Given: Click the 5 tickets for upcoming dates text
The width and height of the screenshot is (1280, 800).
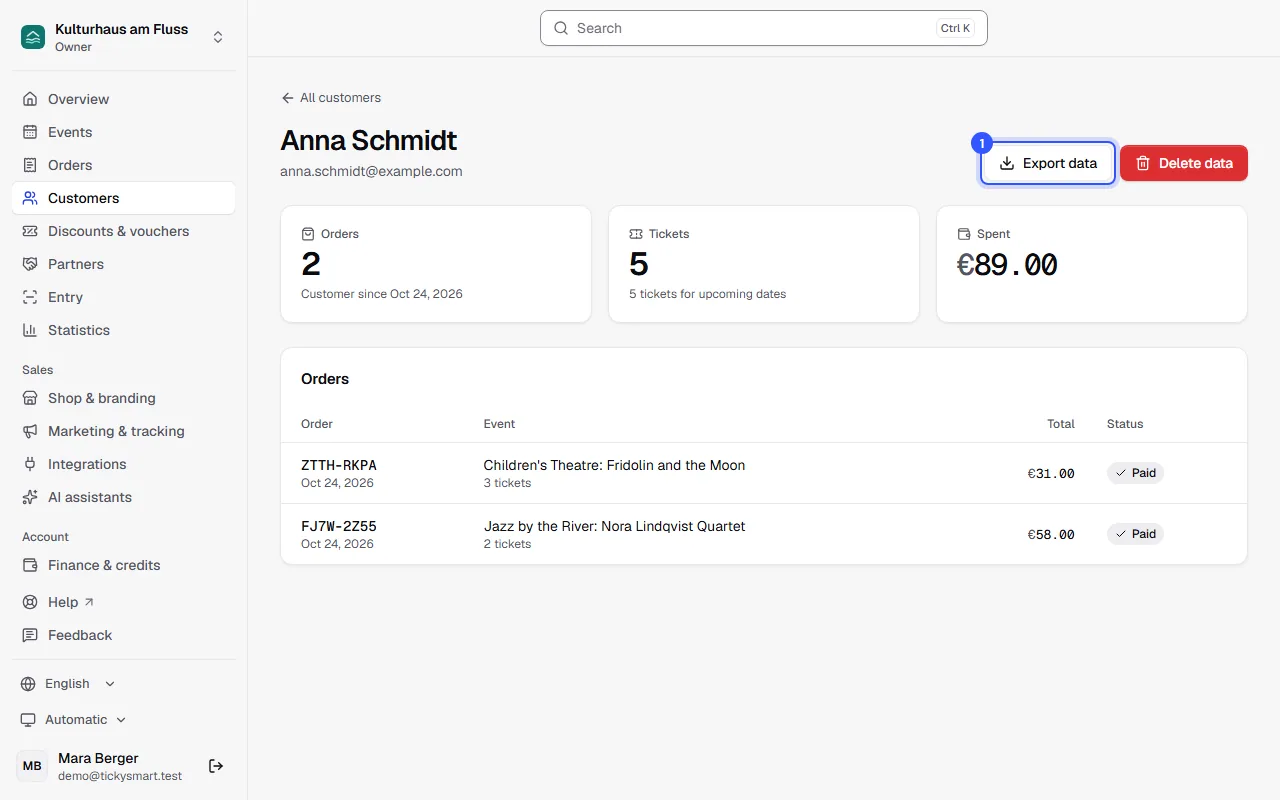Looking at the screenshot, I should 708,294.
